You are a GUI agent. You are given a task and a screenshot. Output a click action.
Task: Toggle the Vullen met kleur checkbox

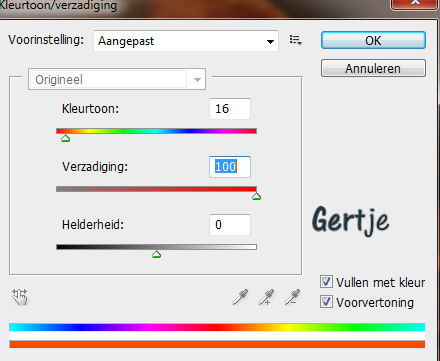click(x=326, y=282)
